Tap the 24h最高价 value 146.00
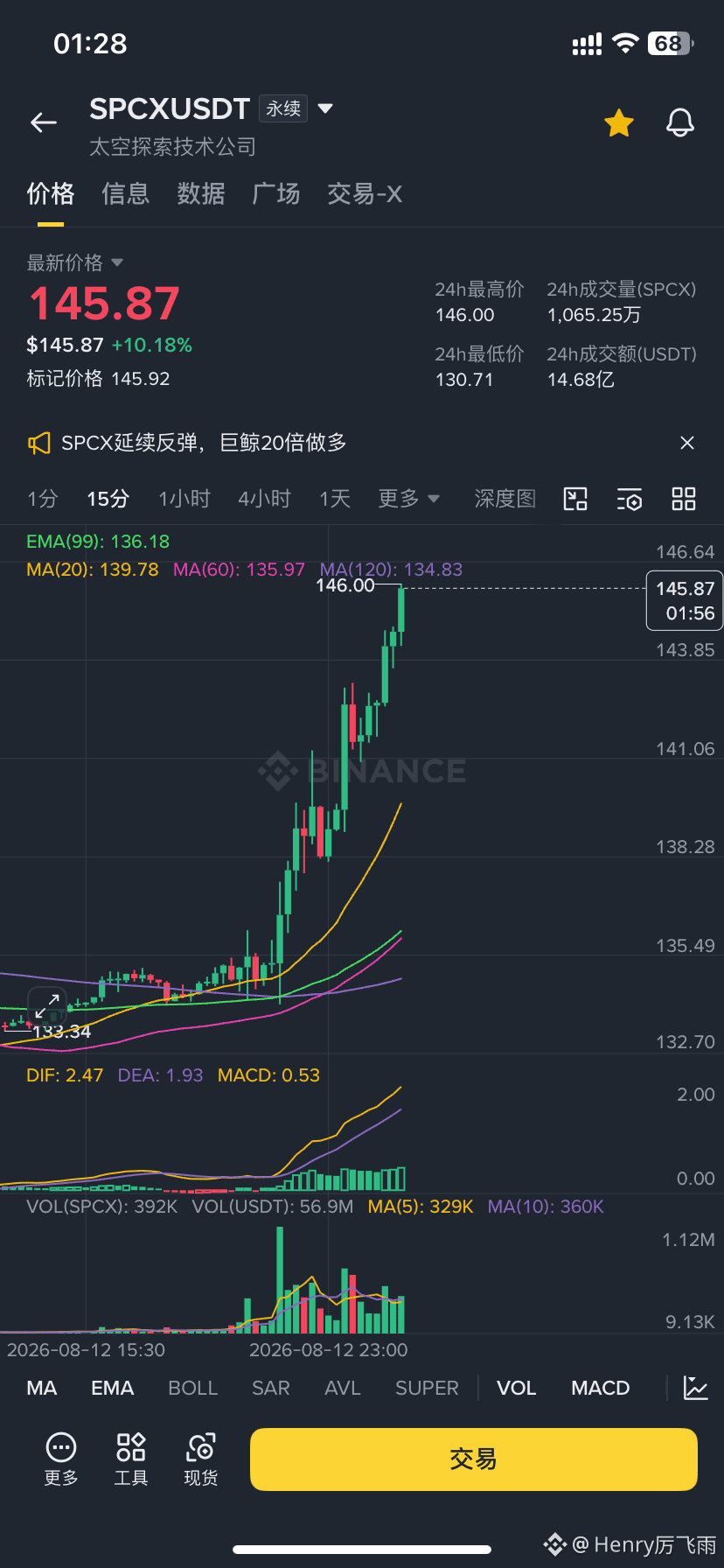 click(465, 315)
